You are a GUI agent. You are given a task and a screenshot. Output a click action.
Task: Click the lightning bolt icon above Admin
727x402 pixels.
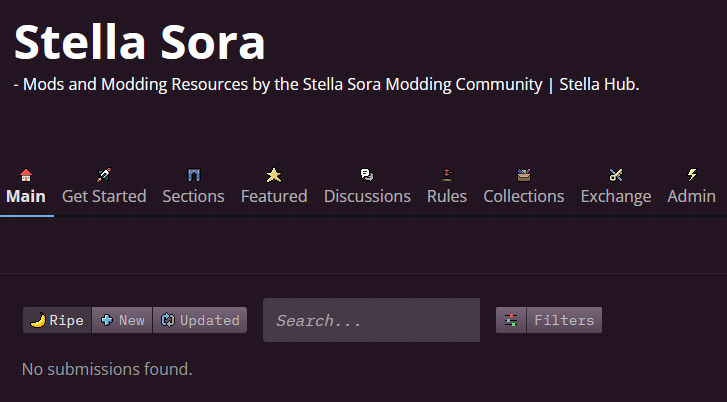[692, 175]
